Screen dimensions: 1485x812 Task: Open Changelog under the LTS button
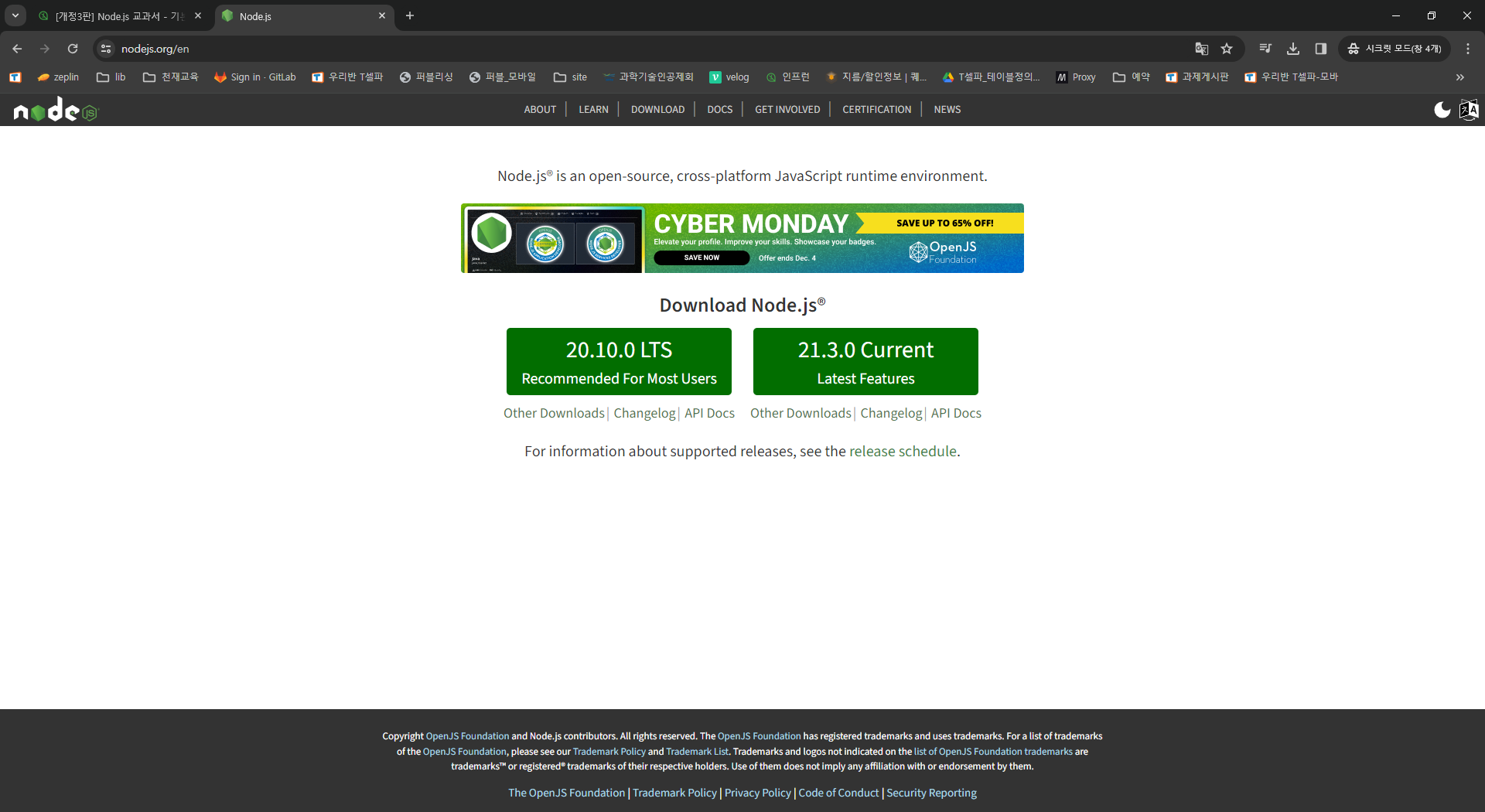[644, 413]
